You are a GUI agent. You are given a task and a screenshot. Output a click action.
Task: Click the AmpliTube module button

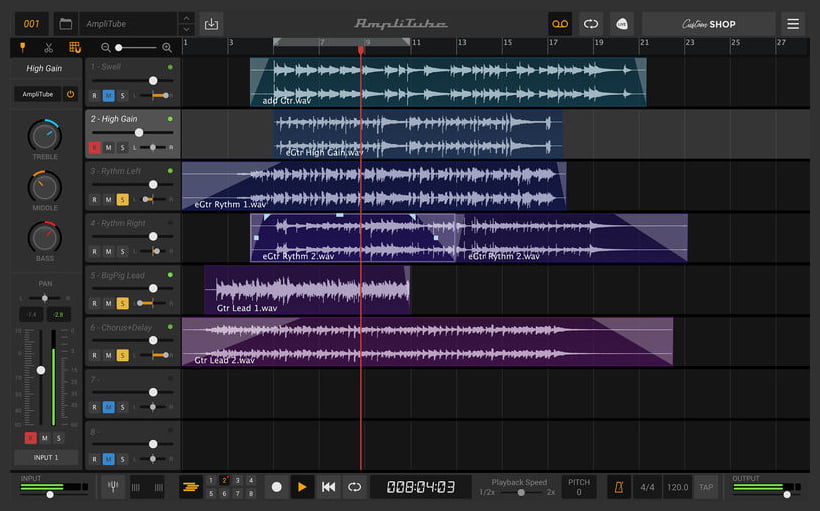point(38,94)
